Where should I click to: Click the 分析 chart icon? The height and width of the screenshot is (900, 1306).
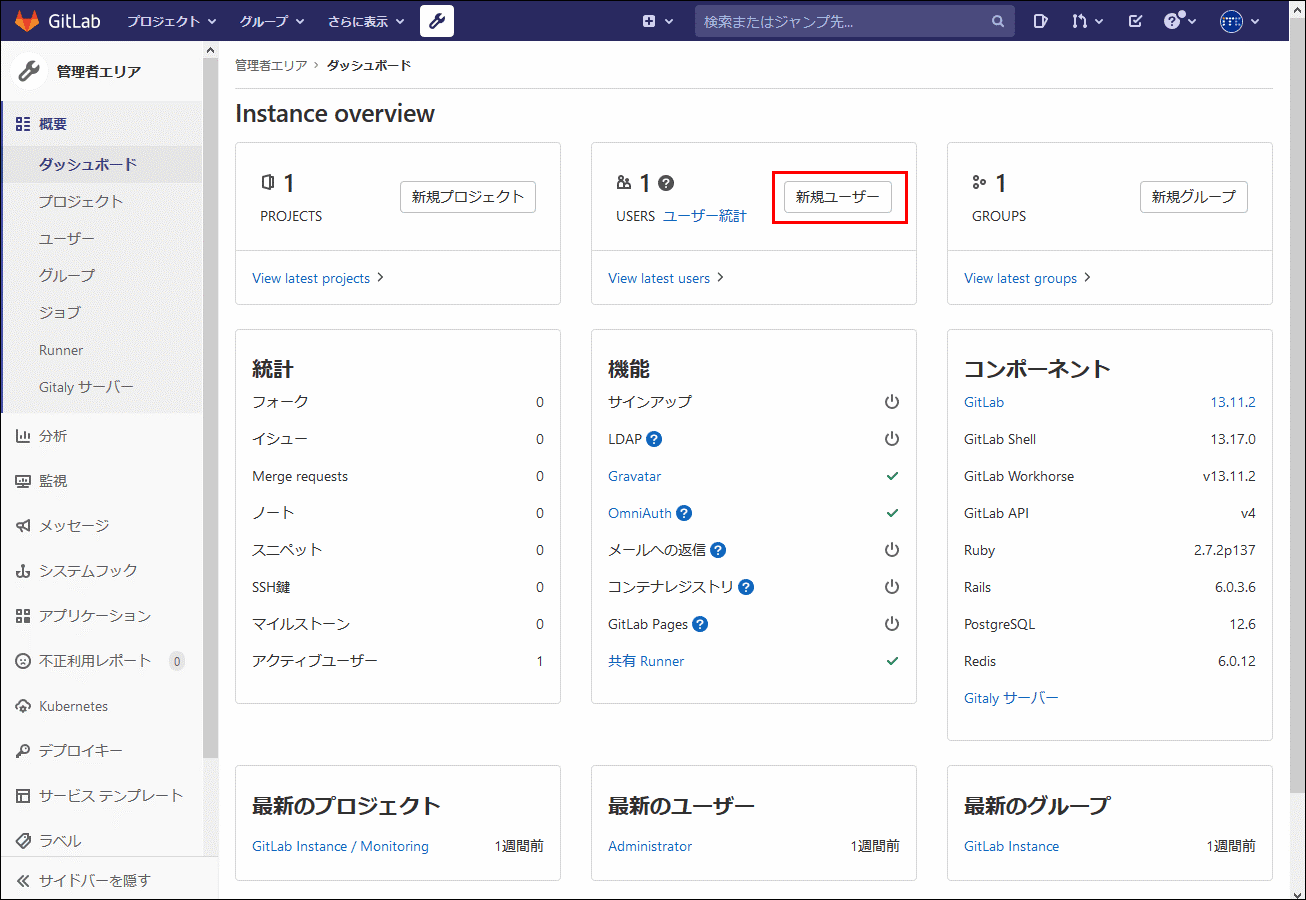(23, 436)
